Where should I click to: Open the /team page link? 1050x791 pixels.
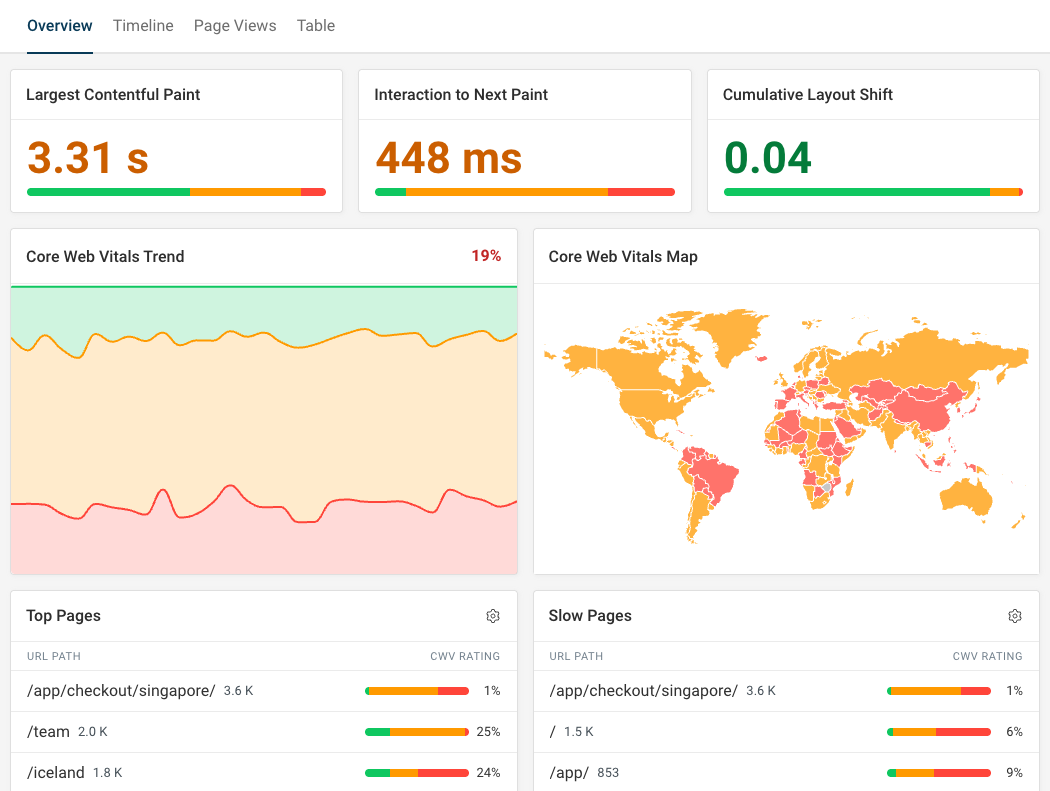48,731
